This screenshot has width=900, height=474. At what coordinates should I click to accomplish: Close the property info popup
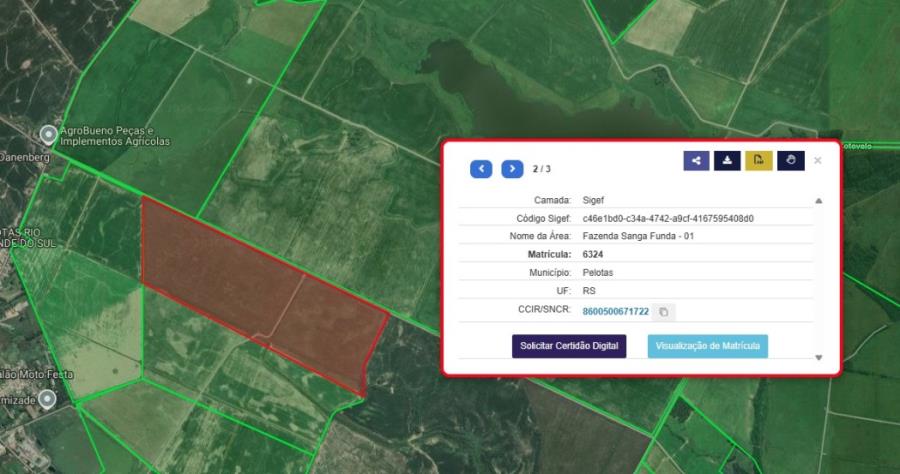click(x=818, y=161)
